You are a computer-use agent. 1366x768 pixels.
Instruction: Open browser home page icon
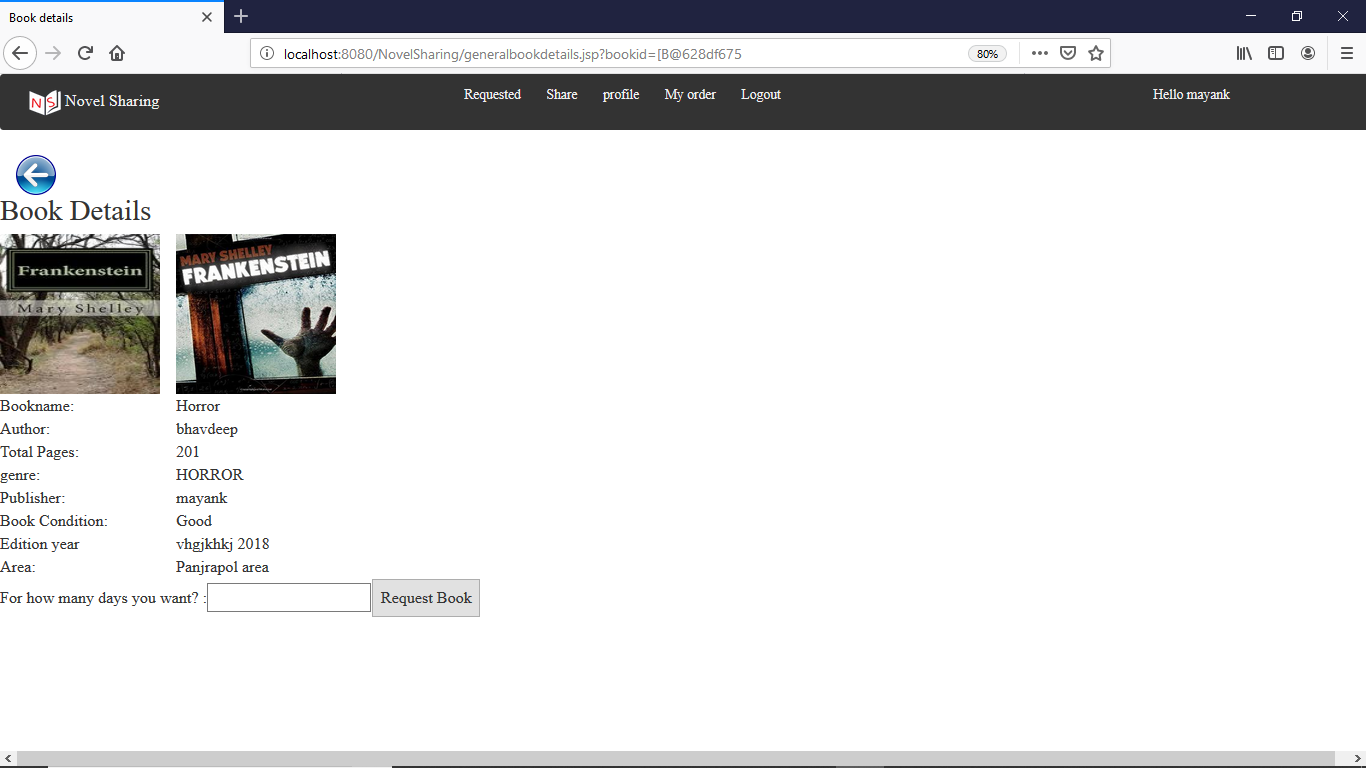point(117,53)
